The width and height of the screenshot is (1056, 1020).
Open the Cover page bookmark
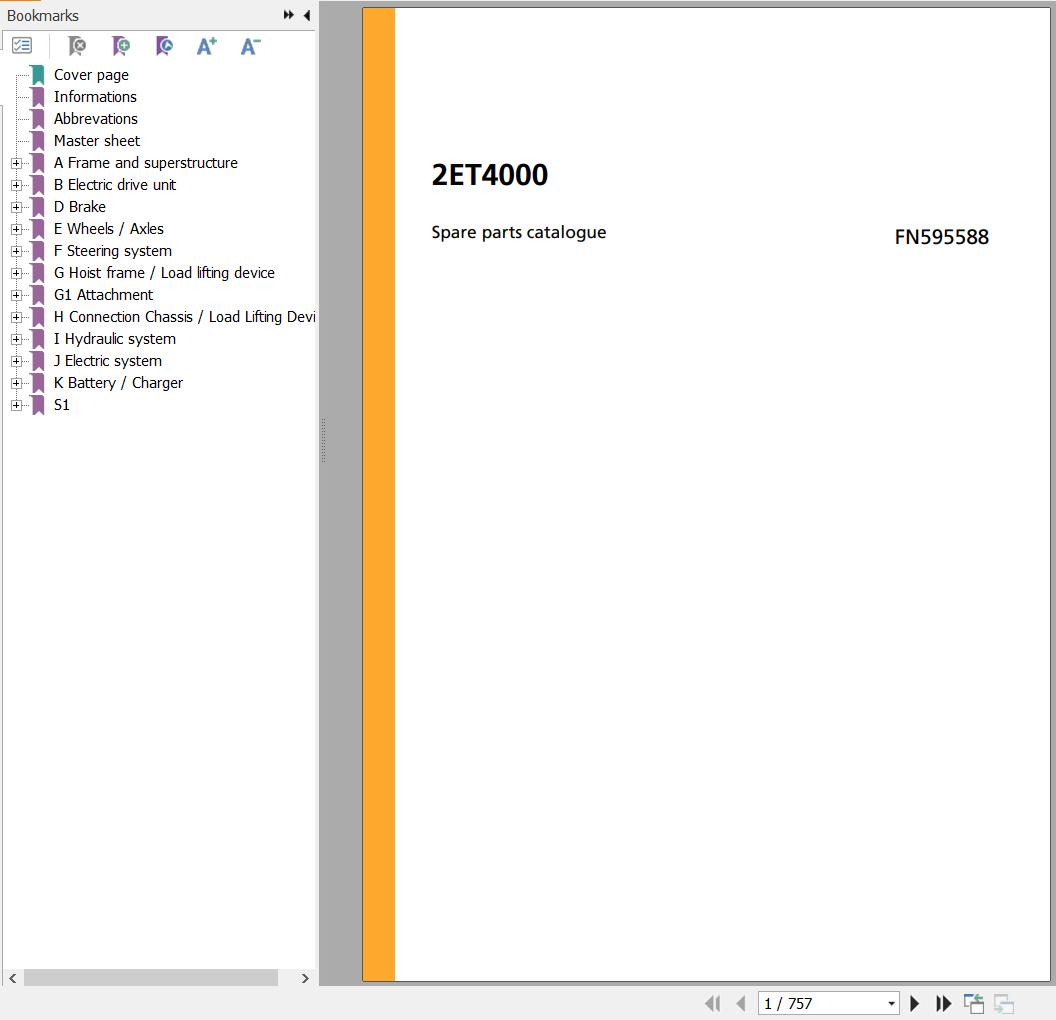[91, 75]
